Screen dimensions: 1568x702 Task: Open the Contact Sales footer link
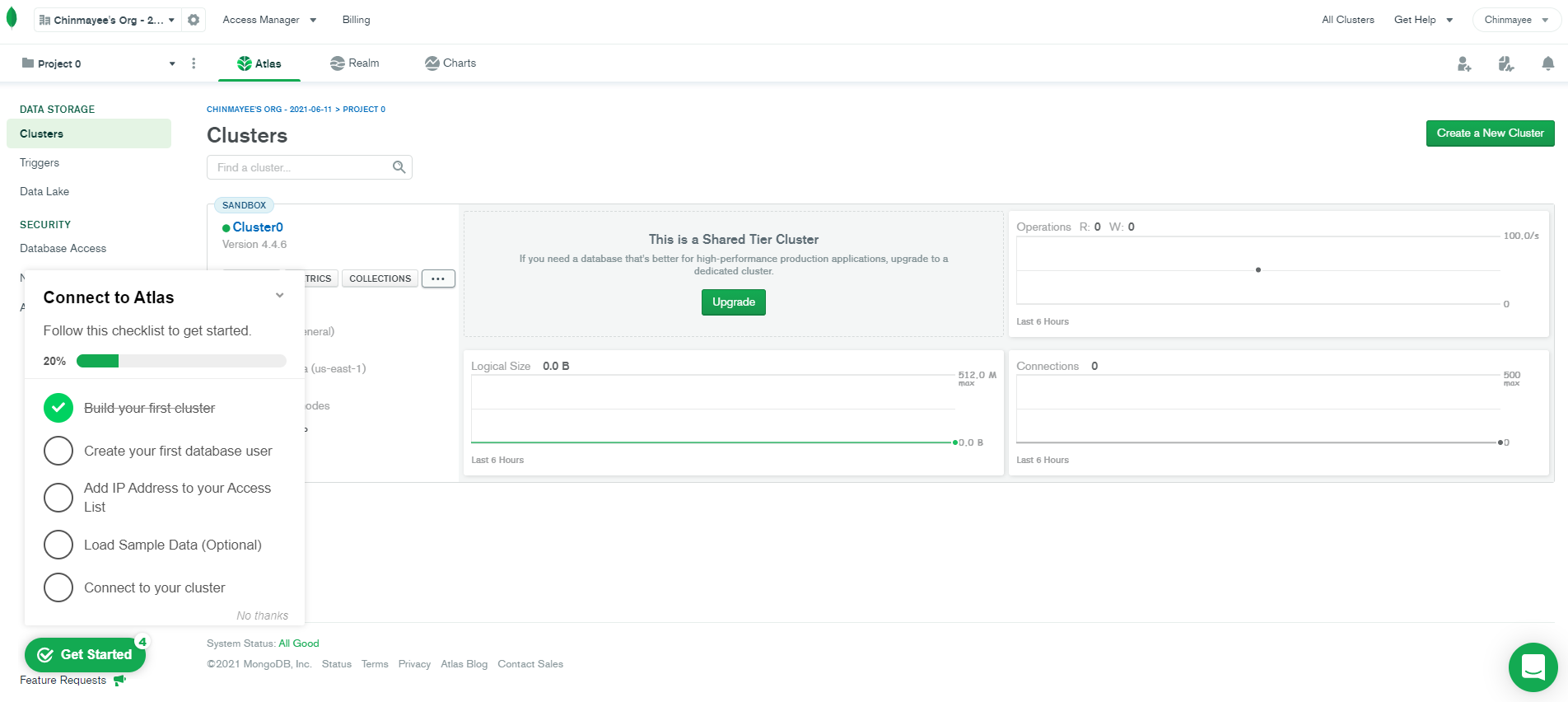pos(530,664)
